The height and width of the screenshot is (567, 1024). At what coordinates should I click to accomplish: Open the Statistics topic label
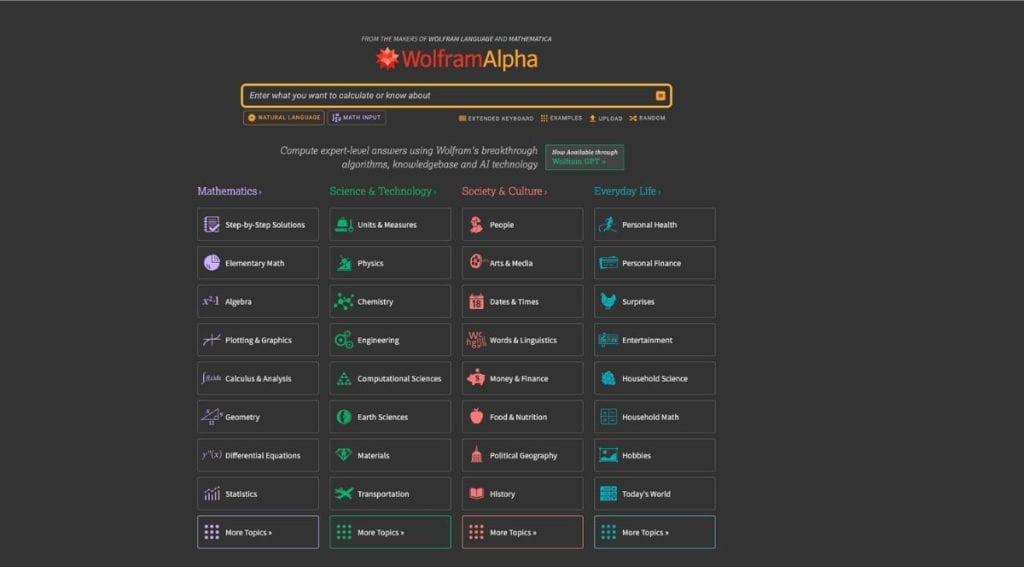coord(241,494)
